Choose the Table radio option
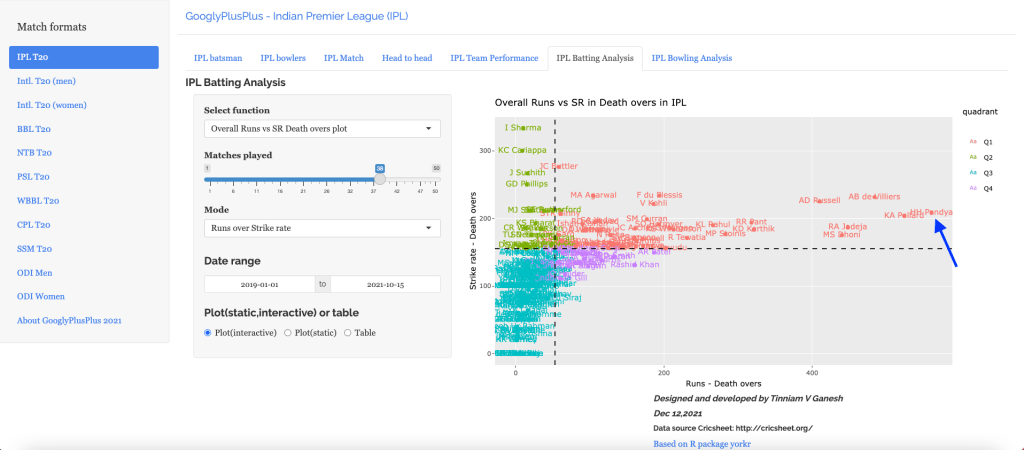The height and width of the screenshot is (450, 1024). tap(347, 333)
